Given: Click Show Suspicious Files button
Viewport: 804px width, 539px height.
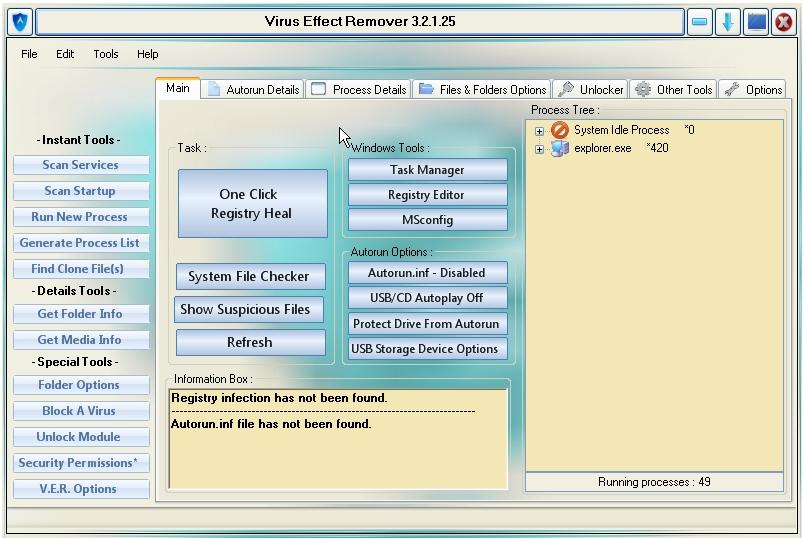Looking at the screenshot, I should click(x=249, y=309).
